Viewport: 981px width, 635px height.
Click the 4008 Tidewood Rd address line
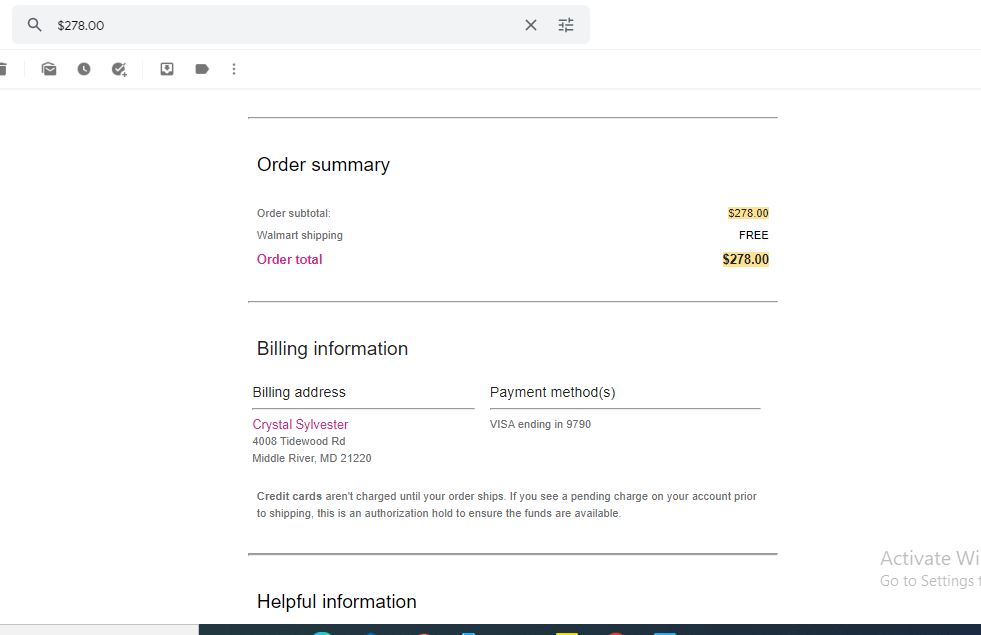point(299,441)
